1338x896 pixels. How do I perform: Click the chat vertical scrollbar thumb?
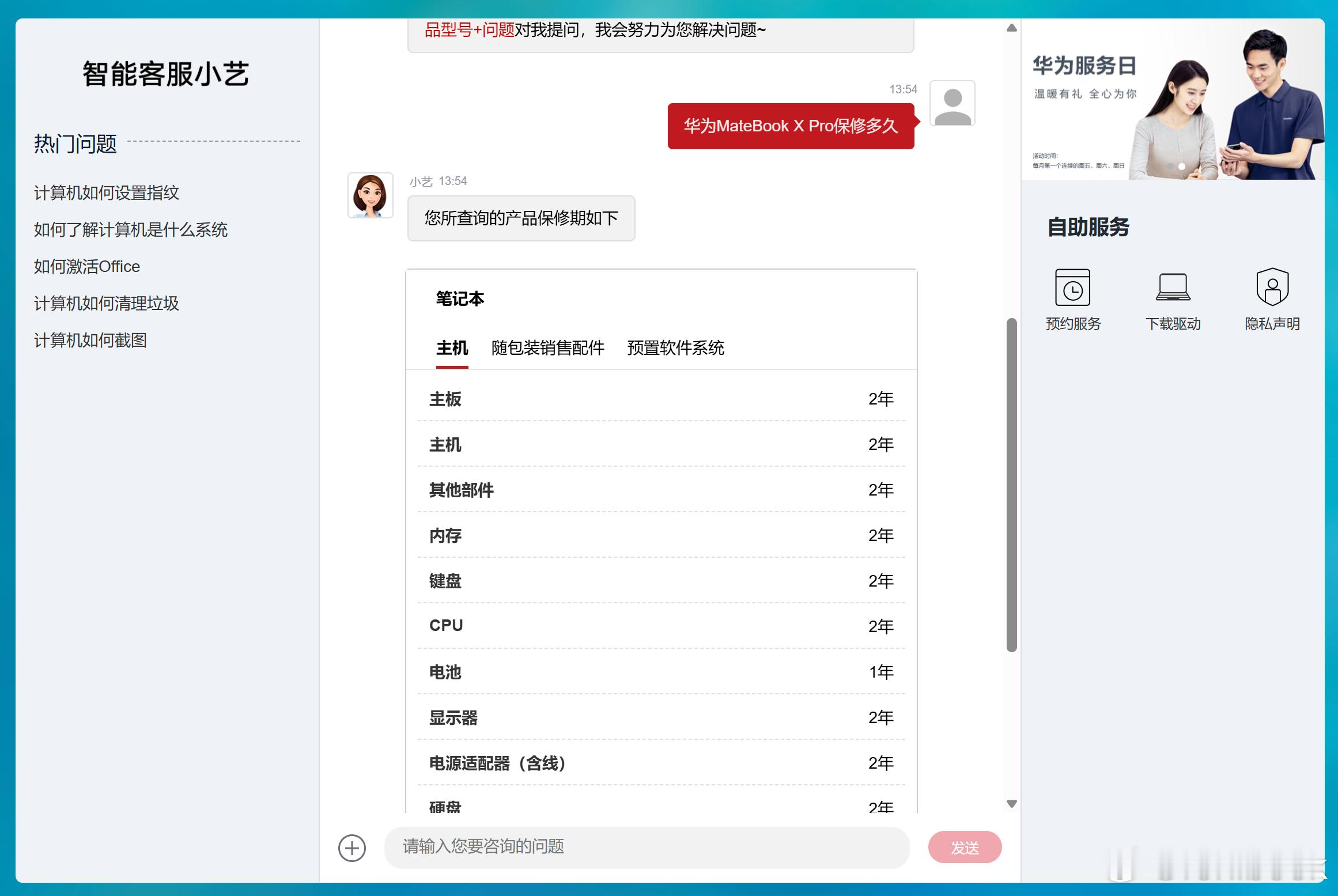1011,485
